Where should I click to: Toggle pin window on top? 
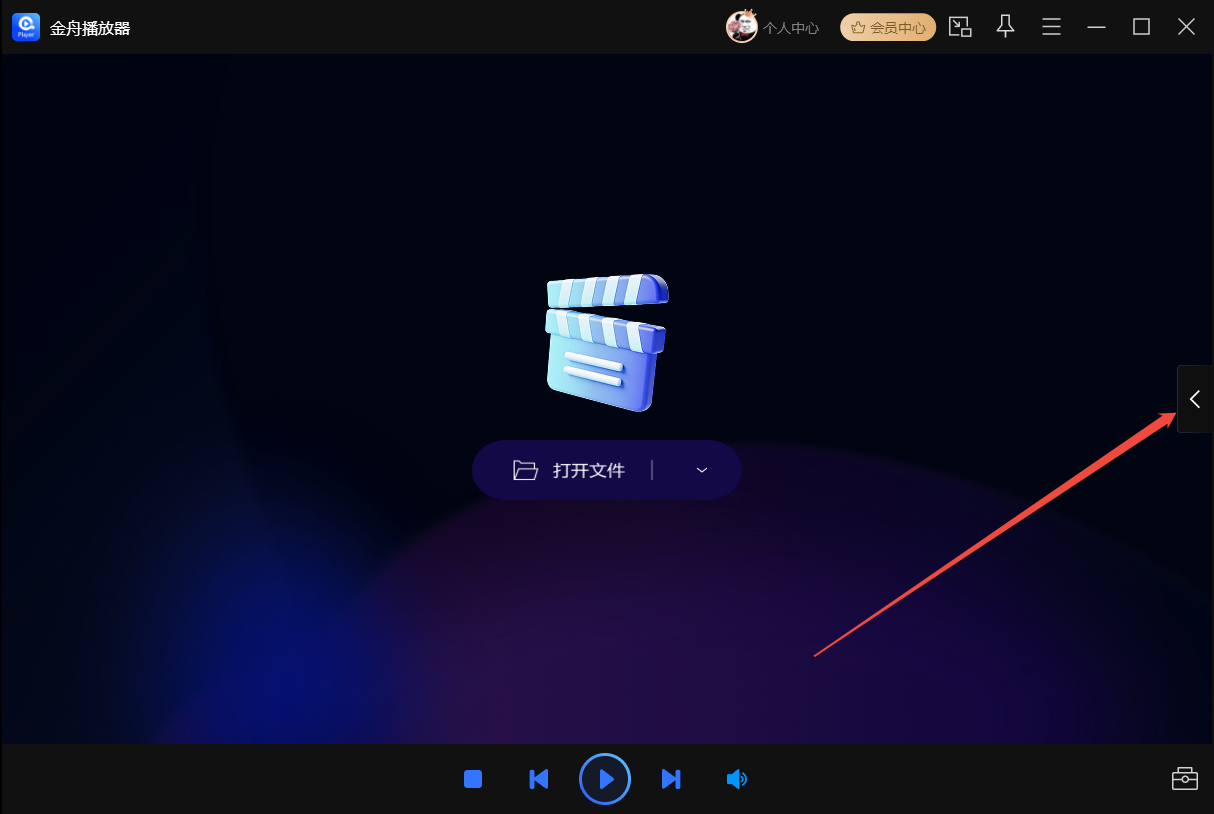point(1006,27)
